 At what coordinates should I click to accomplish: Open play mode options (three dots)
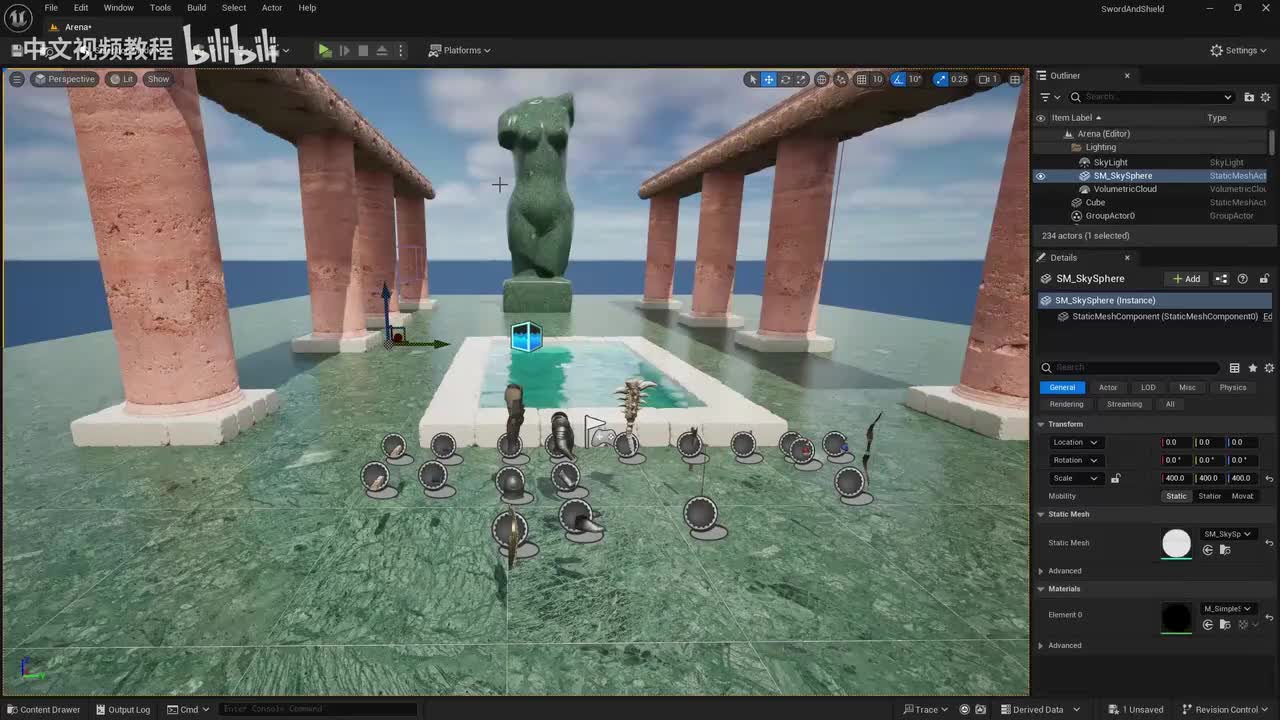click(401, 50)
